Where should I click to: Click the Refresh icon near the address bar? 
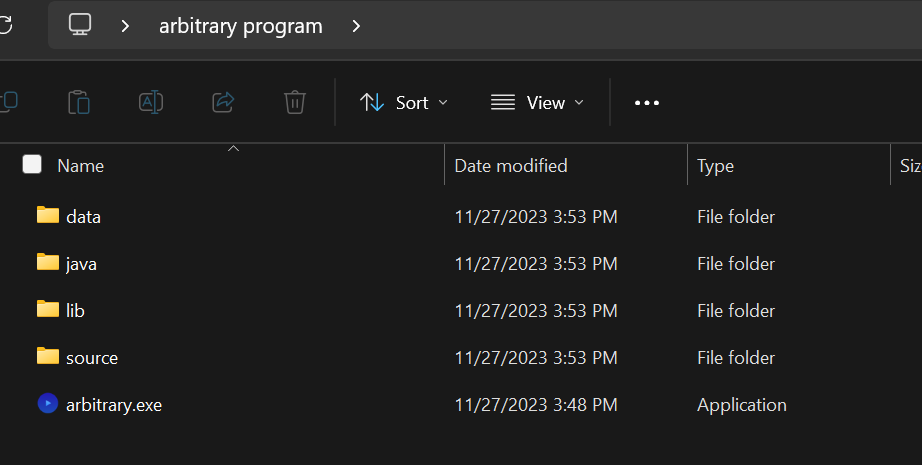pos(5,25)
